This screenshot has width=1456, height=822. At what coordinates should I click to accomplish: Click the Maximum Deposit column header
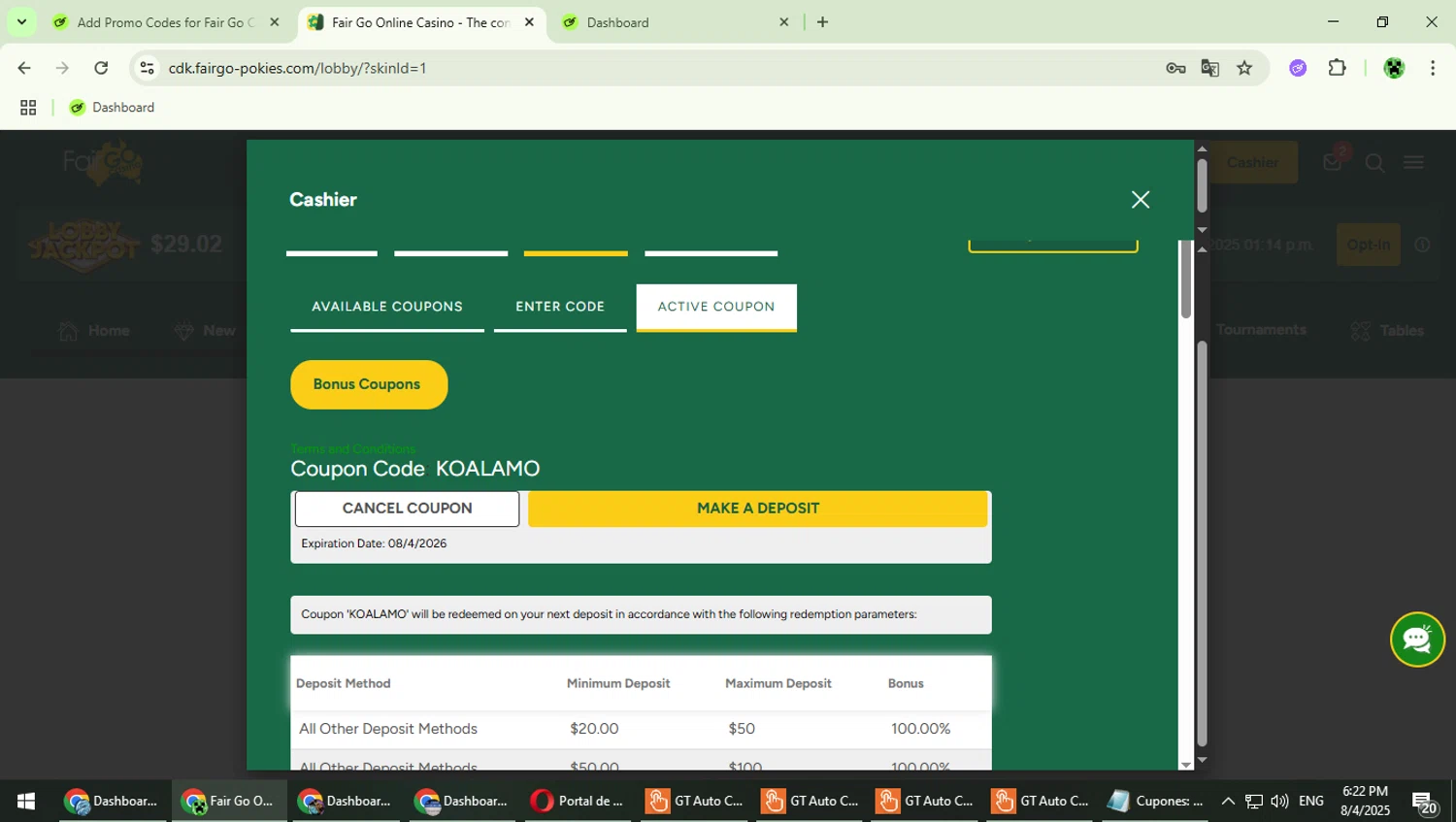778,683
